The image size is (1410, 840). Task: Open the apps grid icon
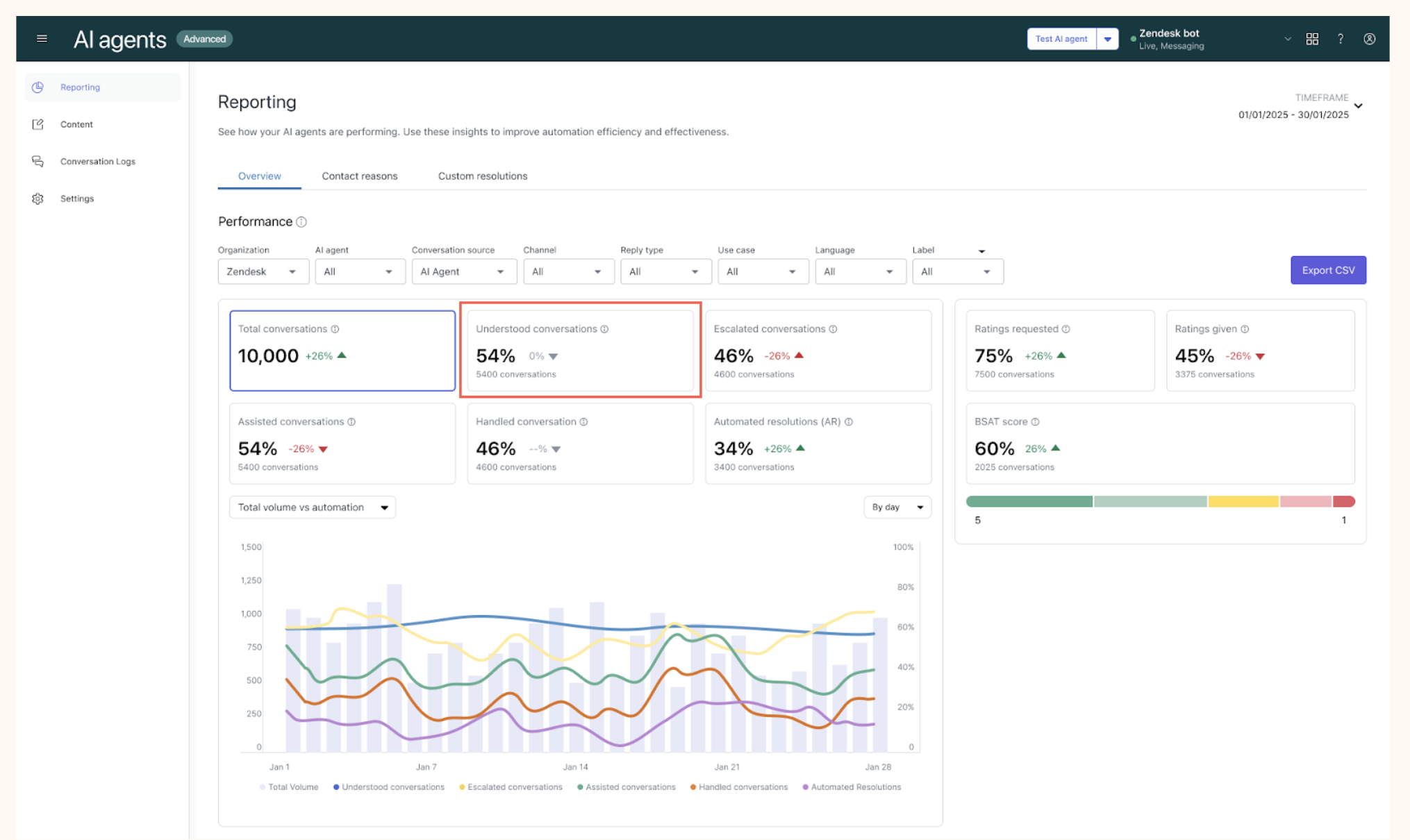tap(1312, 39)
